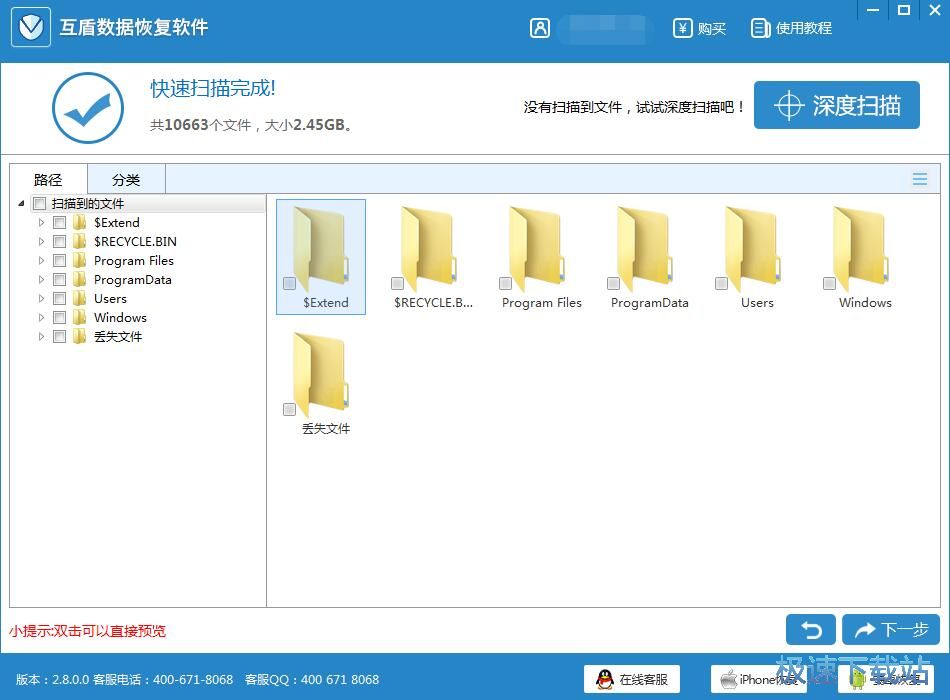Image resolution: width=950 pixels, height=700 pixels.
Task: Click the Apple iPhone recovery icon
Action: (728, 679)
